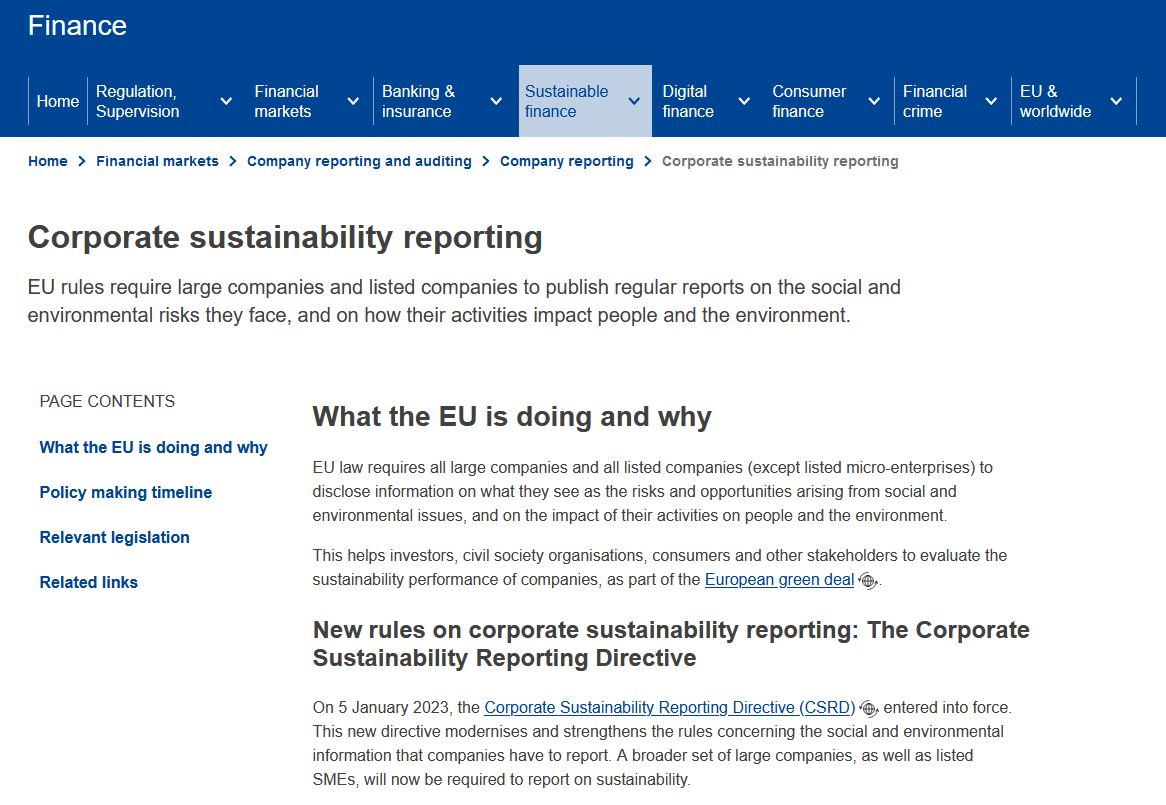
Task: Click the globe icon after European green deal
Action: point(868,581)
